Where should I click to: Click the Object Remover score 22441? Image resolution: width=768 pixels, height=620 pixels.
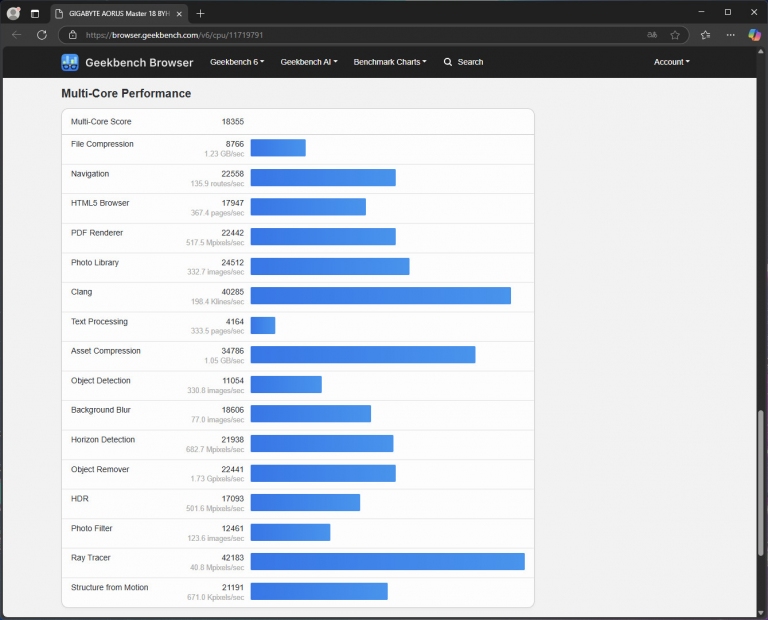[x=233, y=469]
